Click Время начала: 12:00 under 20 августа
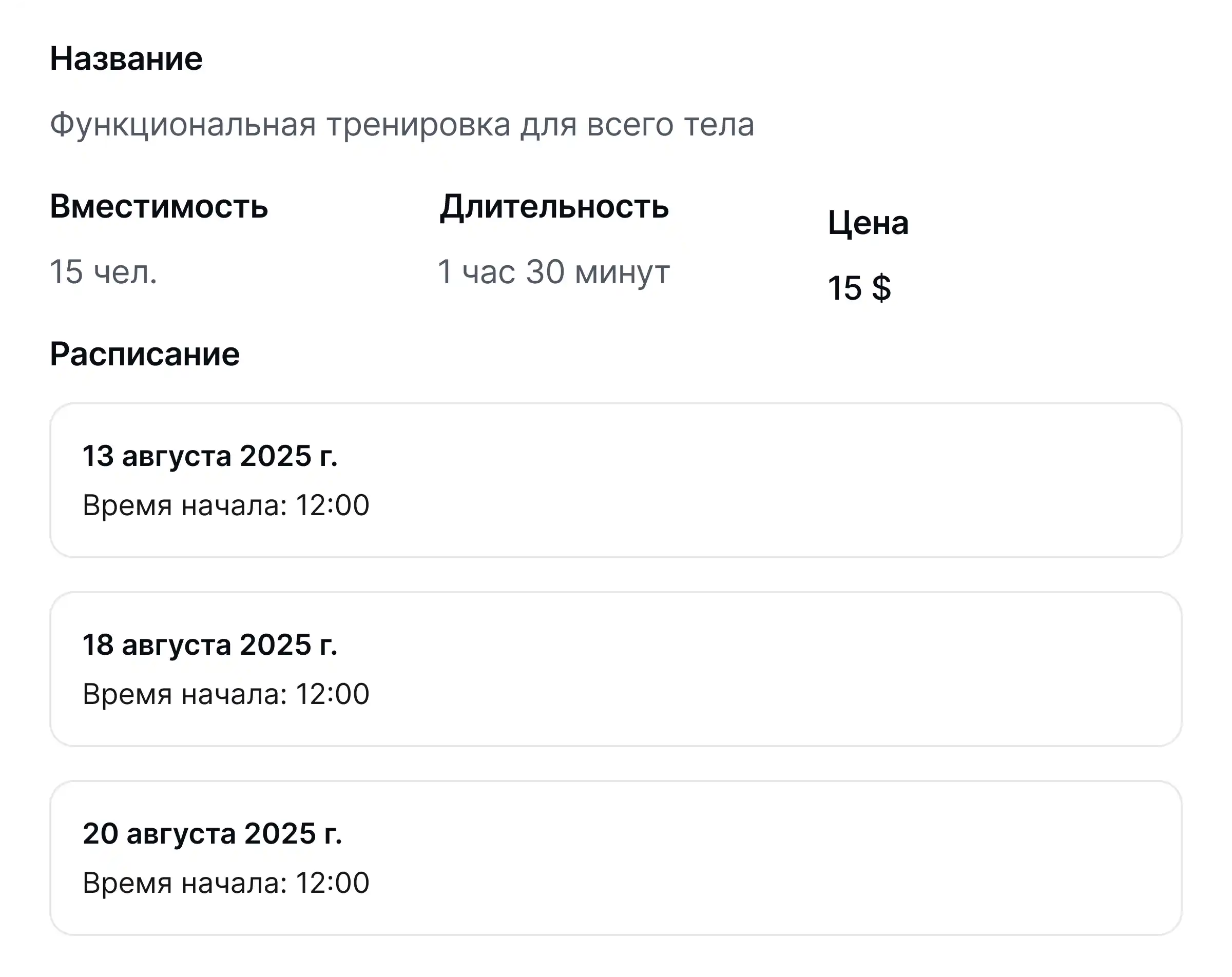Image resolution: width=1232 pixels, height=977 pixels. (226, 883)
